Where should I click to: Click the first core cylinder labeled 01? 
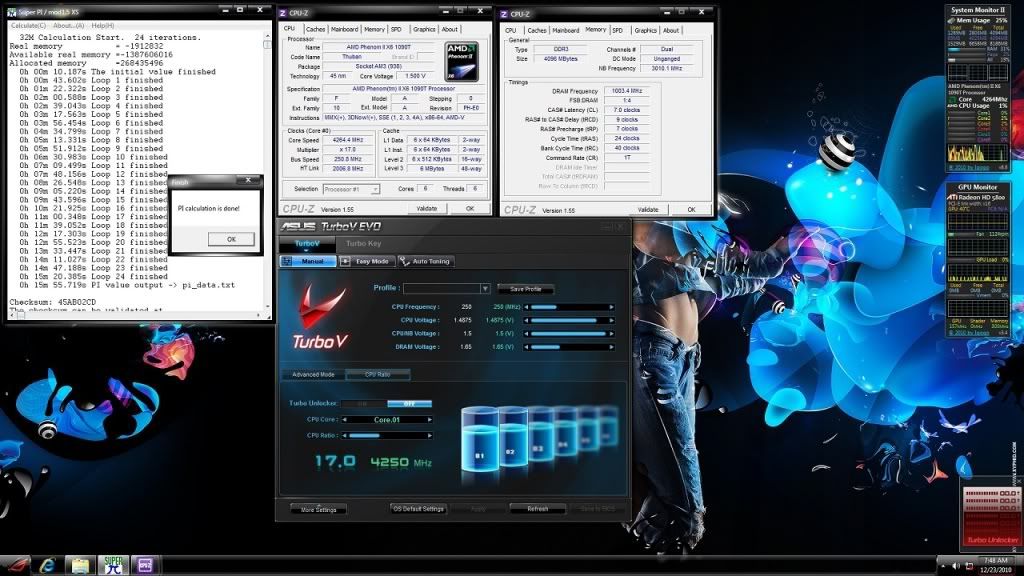[x=480, y=439]
